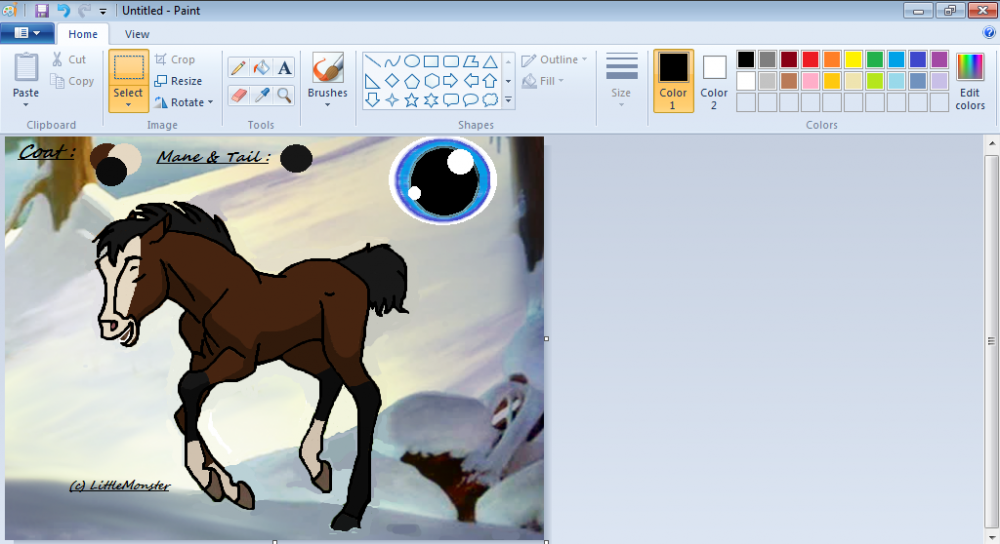
Task: Set Color 2 as the active color
Action: 714,80
